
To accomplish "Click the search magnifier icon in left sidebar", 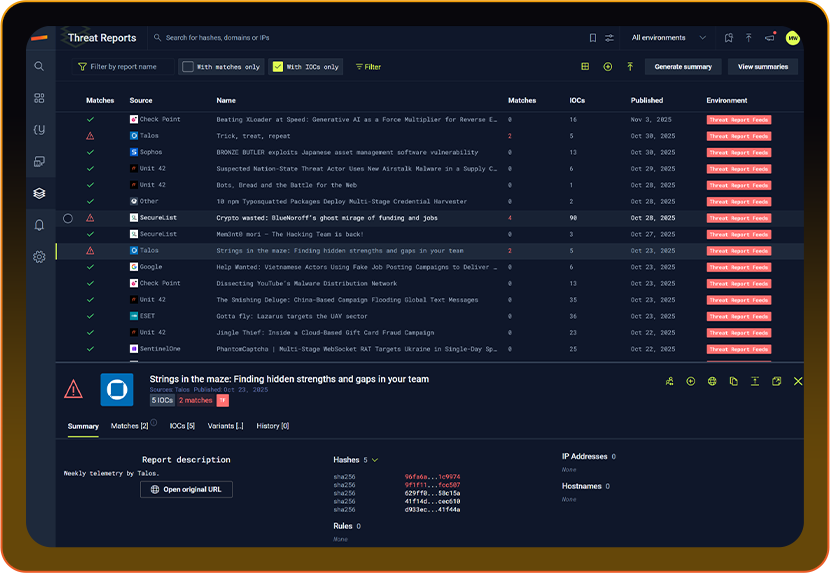I will pyautogui.click(x=39, y=66).
